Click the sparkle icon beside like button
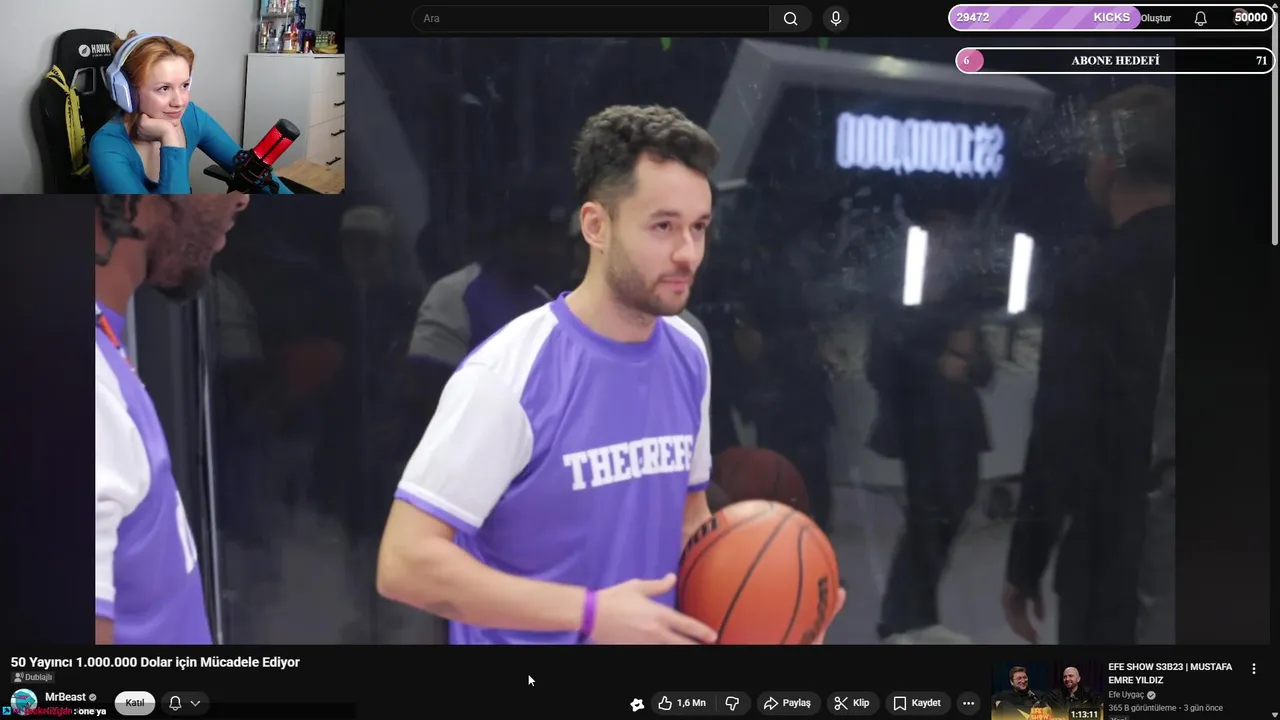The width and height of the screenshot is (1280, 720). (x=637, y=704)
